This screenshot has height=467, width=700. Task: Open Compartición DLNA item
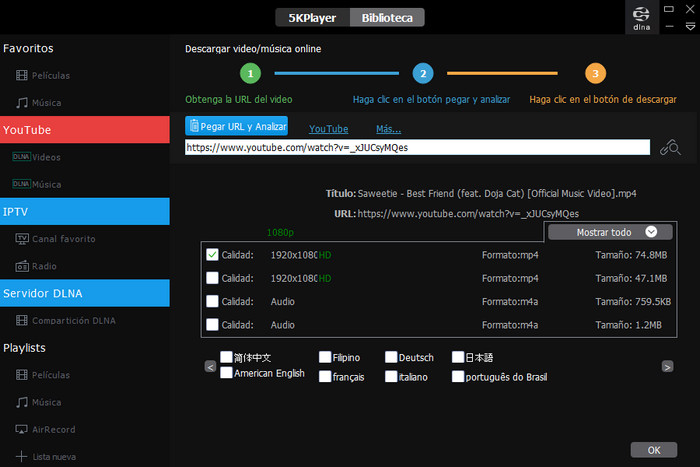[66, 321]
